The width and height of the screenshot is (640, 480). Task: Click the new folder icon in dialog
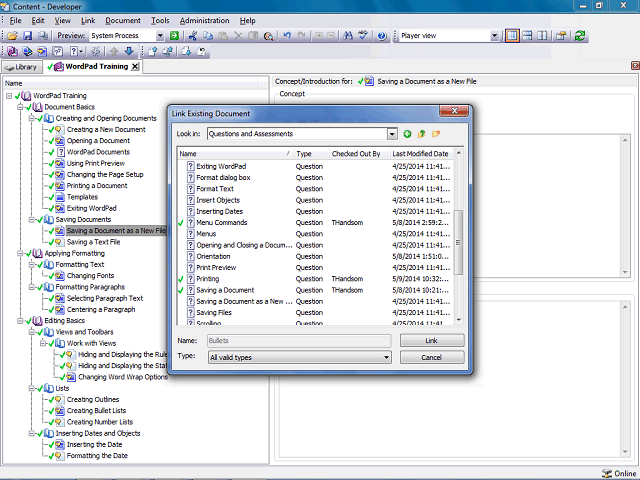click(436, 134)
